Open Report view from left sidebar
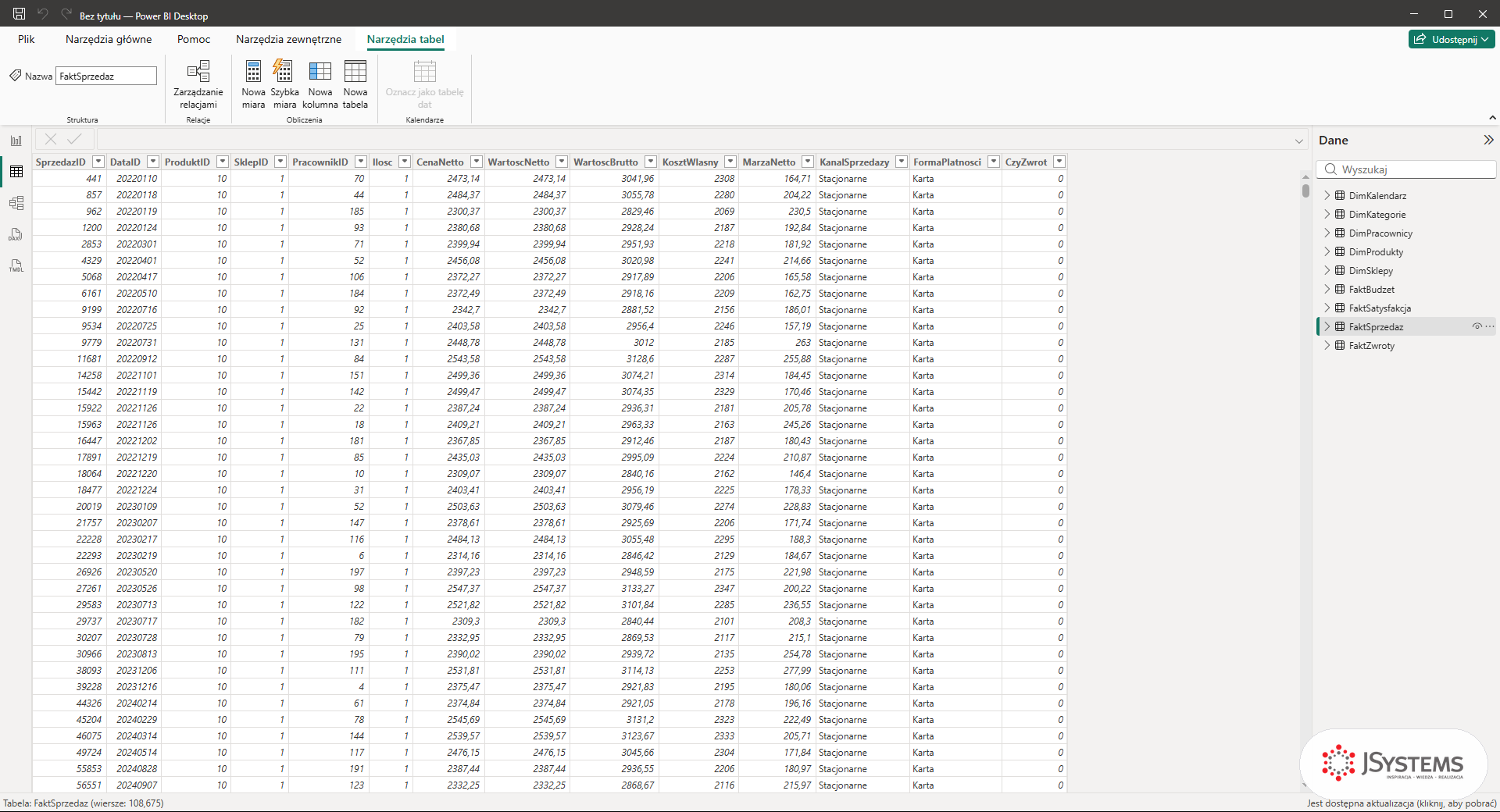Viewport: 1500px width, 812px height. (x=16, y=141)
